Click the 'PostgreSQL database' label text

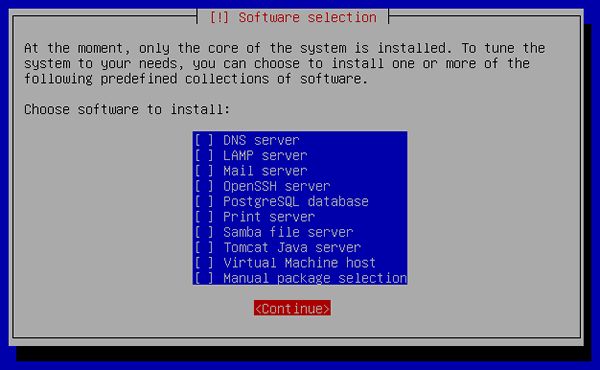[296, 202]
